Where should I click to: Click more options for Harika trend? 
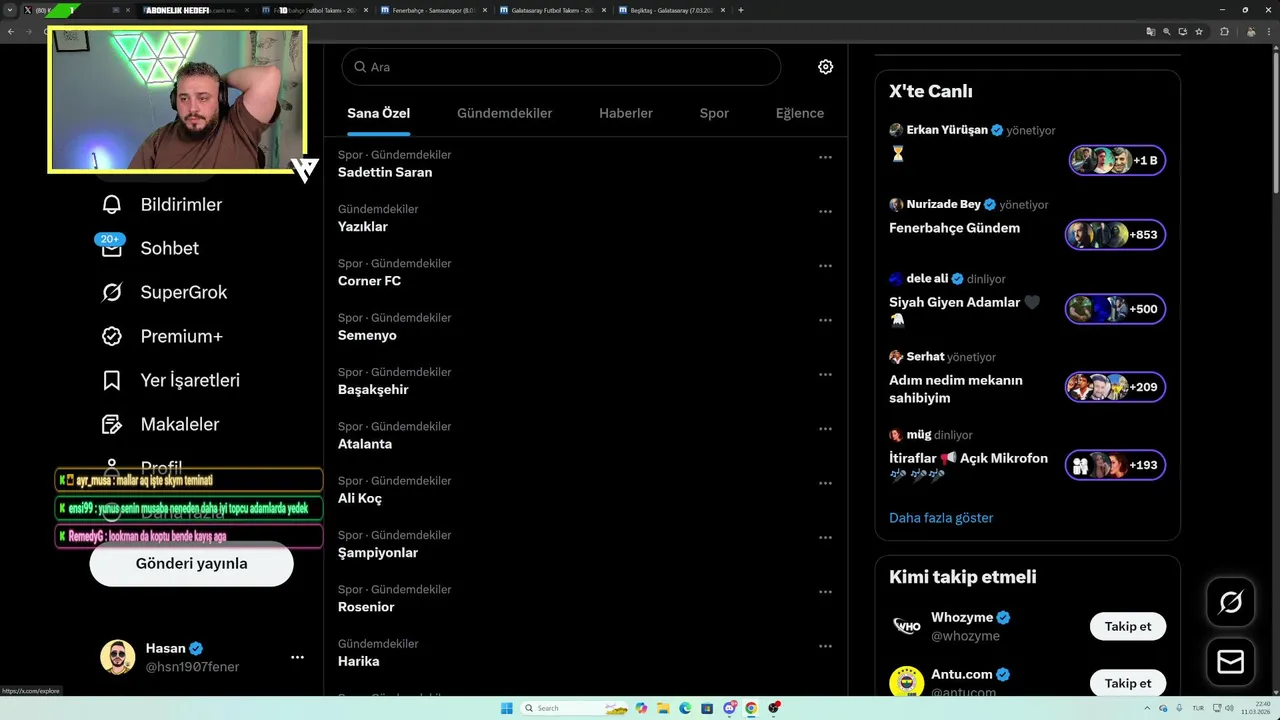pos(825,646)
